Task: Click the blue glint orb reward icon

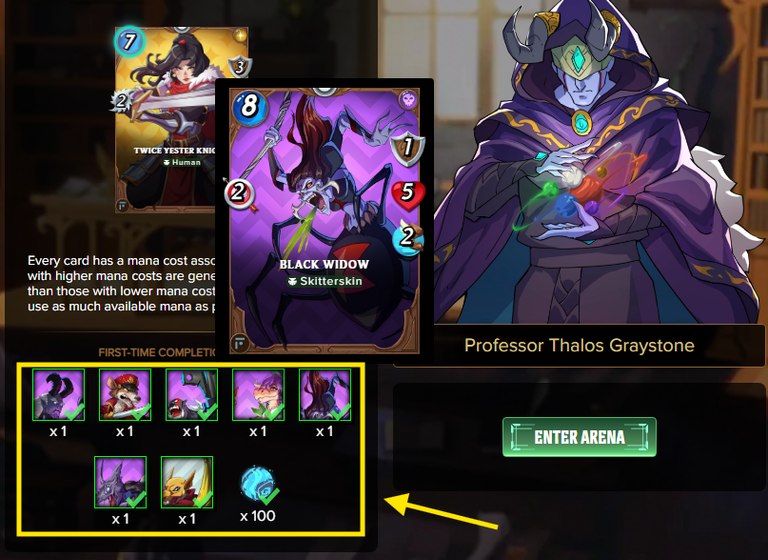Action: point(257,484)
